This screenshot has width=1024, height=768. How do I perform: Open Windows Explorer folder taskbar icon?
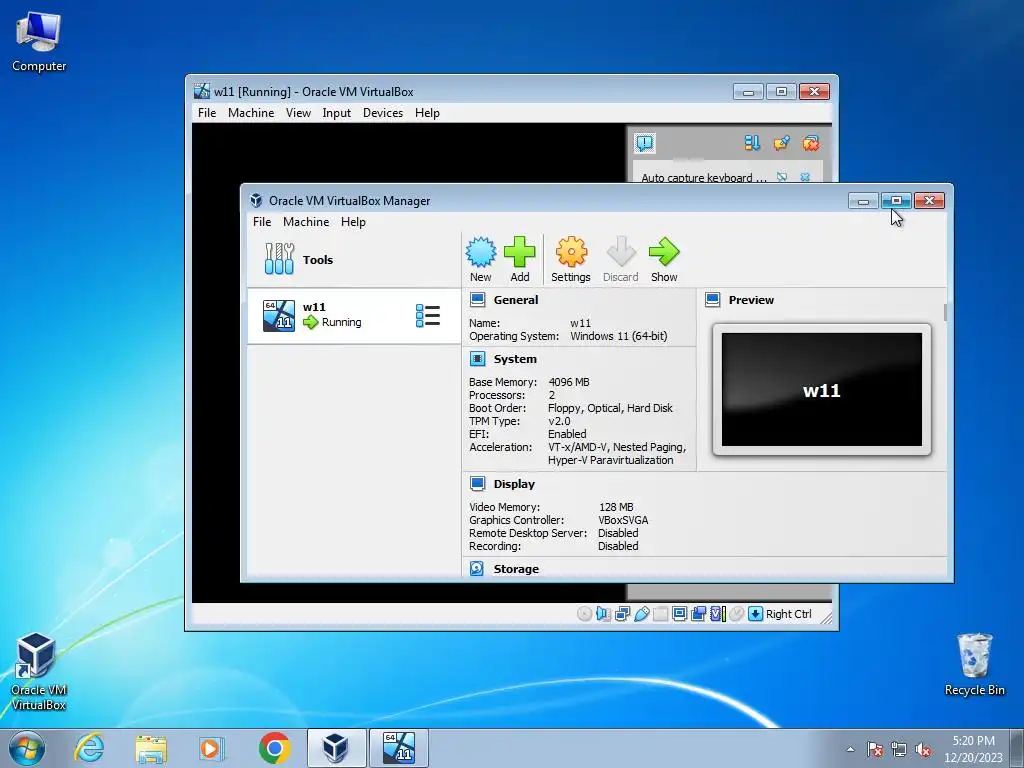tap(151, 748)
